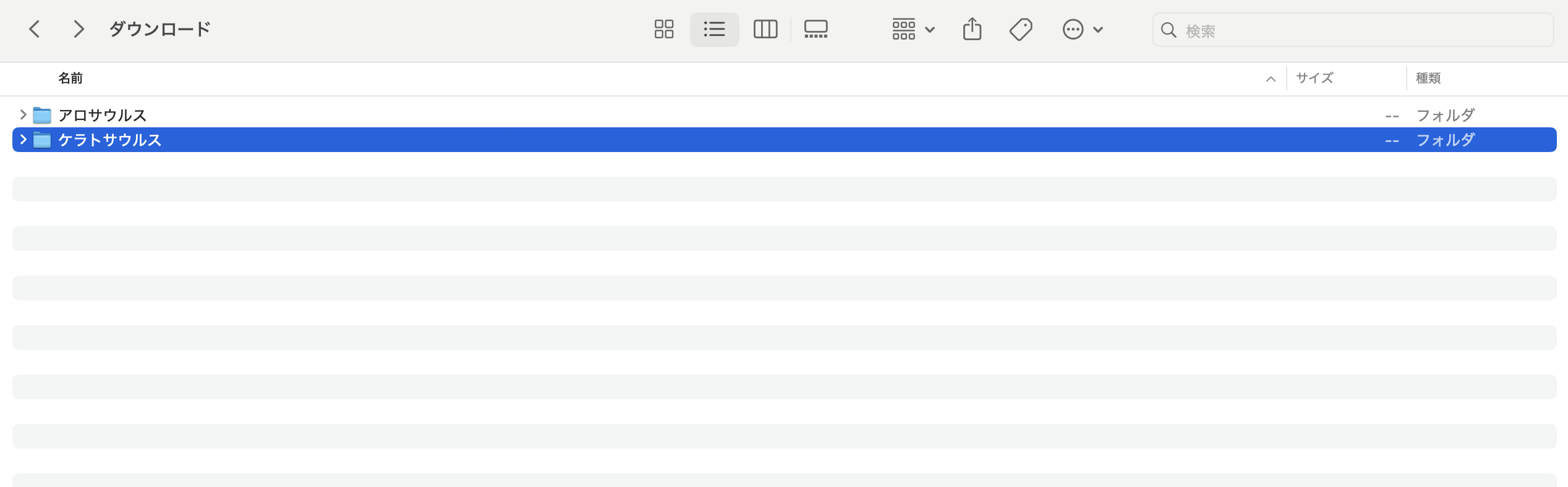Image resolution: width=1568 pixels, height=487 pixels.
Task: Sort by 名前 column header
Action: coord(70,78)
